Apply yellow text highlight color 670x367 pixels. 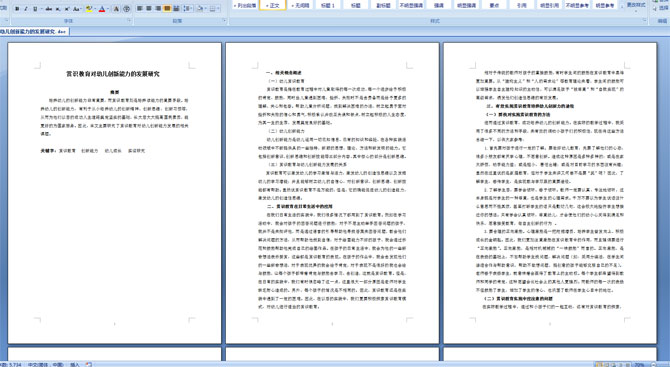click(89, 9)
